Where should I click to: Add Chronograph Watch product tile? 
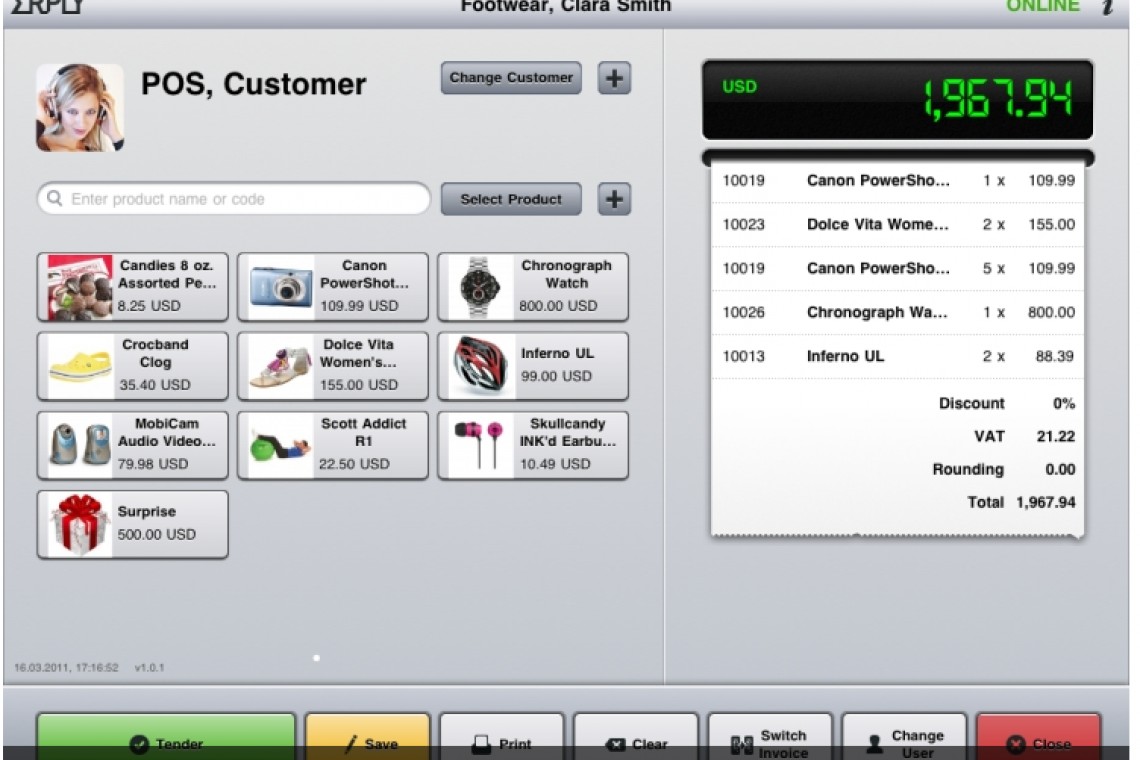click(533, 287)
